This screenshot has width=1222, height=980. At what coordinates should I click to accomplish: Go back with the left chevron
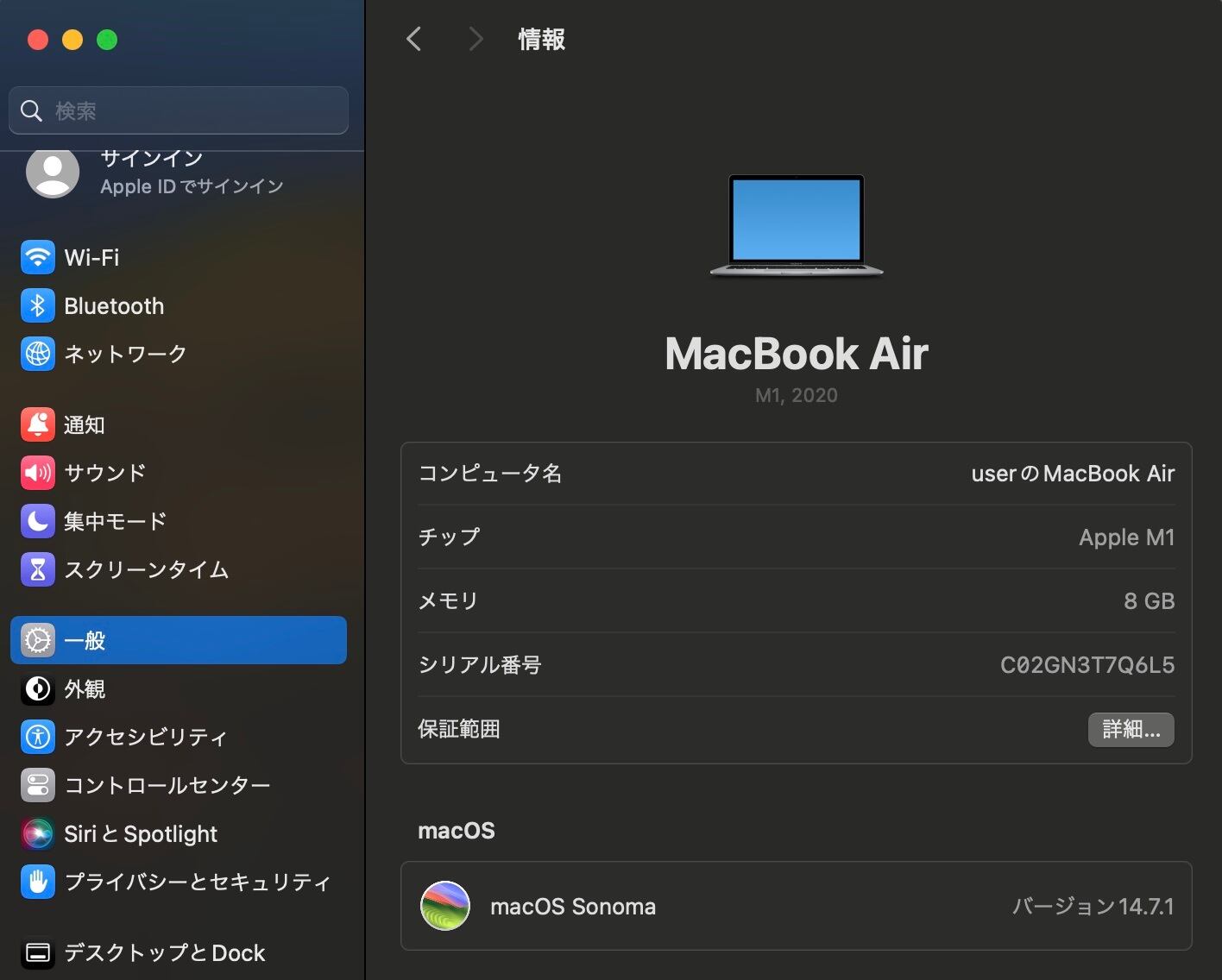pos(414,39)
